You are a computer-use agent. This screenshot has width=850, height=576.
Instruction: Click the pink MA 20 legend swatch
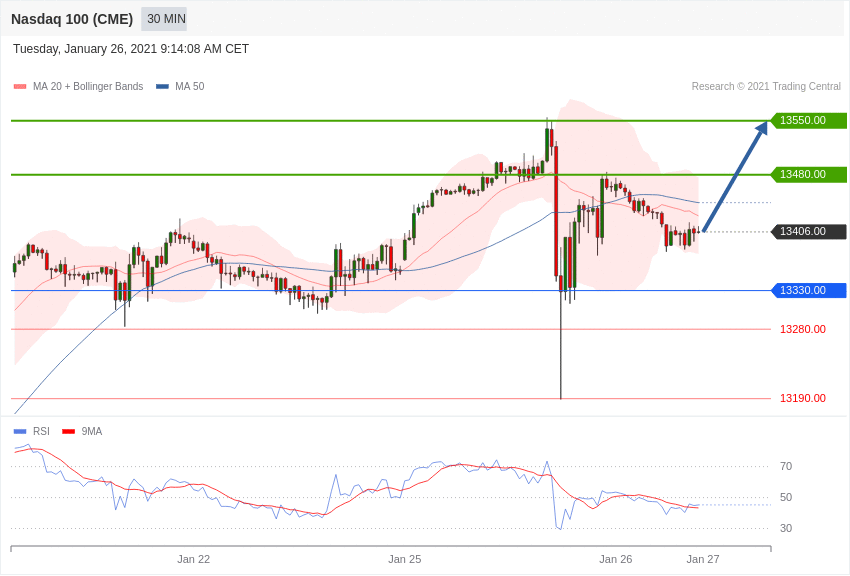tap(20, 87)
